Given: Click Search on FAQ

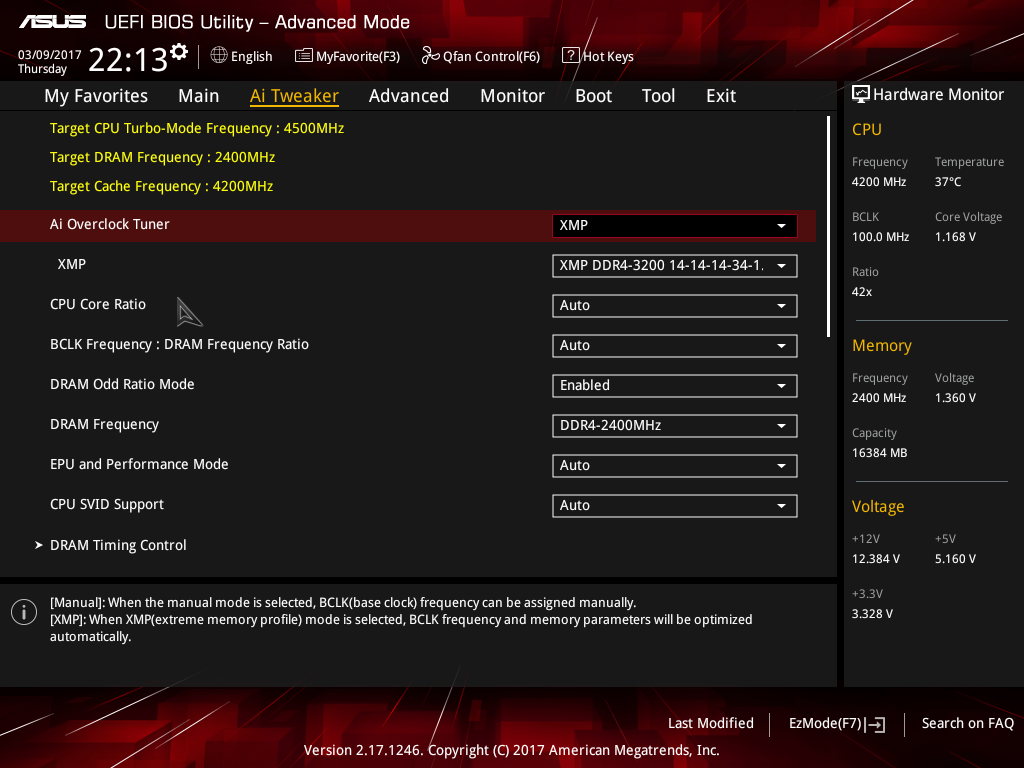Looking at the screenshot, I should [x=967, y=724].
